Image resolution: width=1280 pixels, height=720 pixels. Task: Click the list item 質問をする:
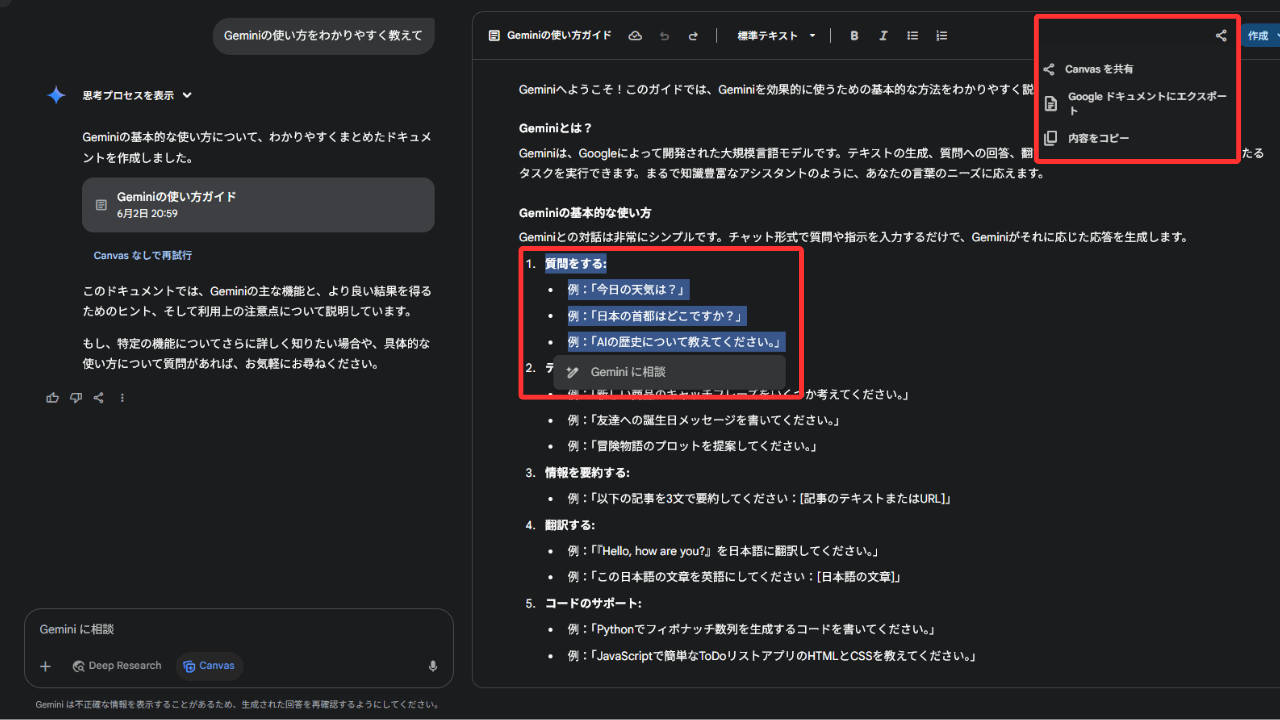coord(575,264)
